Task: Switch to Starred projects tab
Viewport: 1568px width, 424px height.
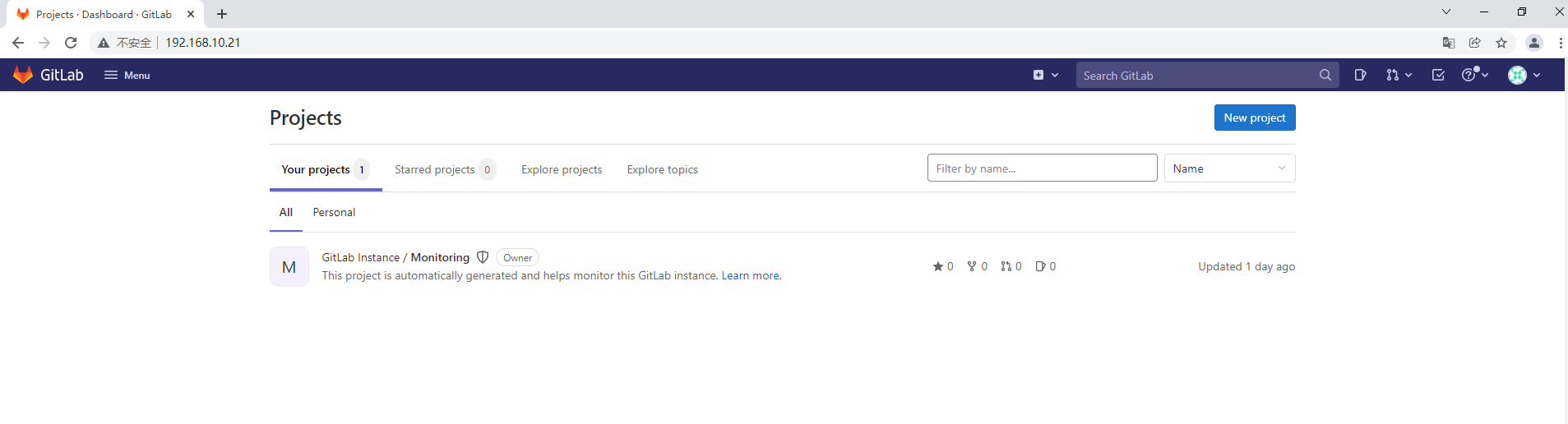Action: 444,169
